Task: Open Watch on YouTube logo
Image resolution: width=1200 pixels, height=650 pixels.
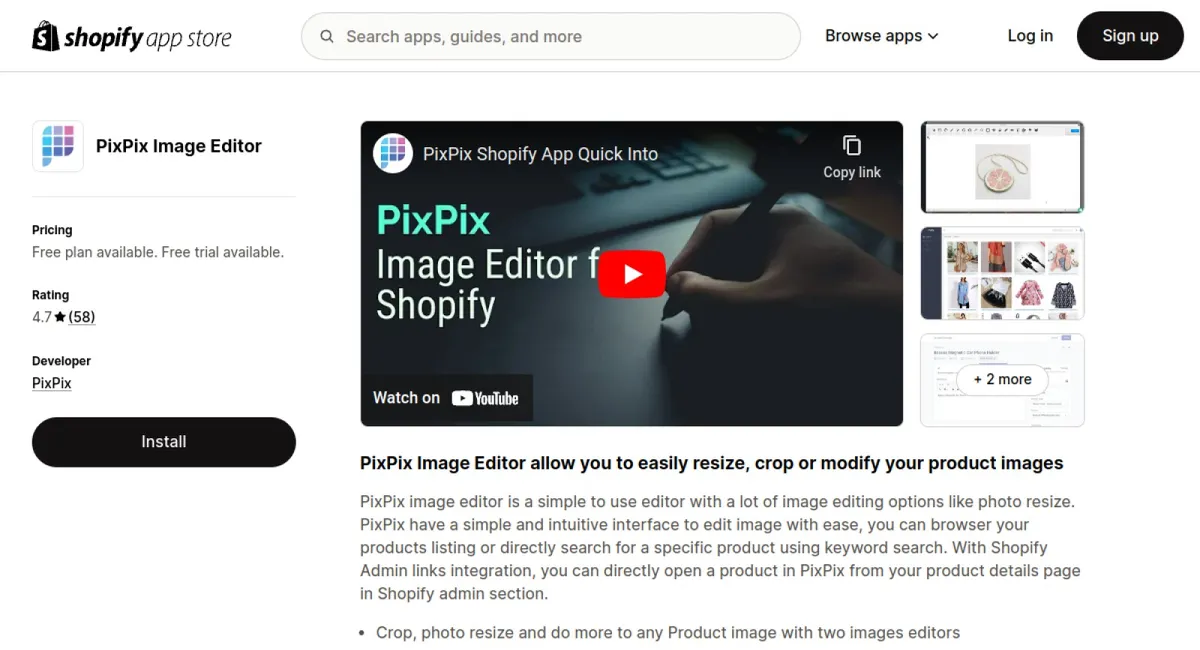Action: click(x=485, y=398)
